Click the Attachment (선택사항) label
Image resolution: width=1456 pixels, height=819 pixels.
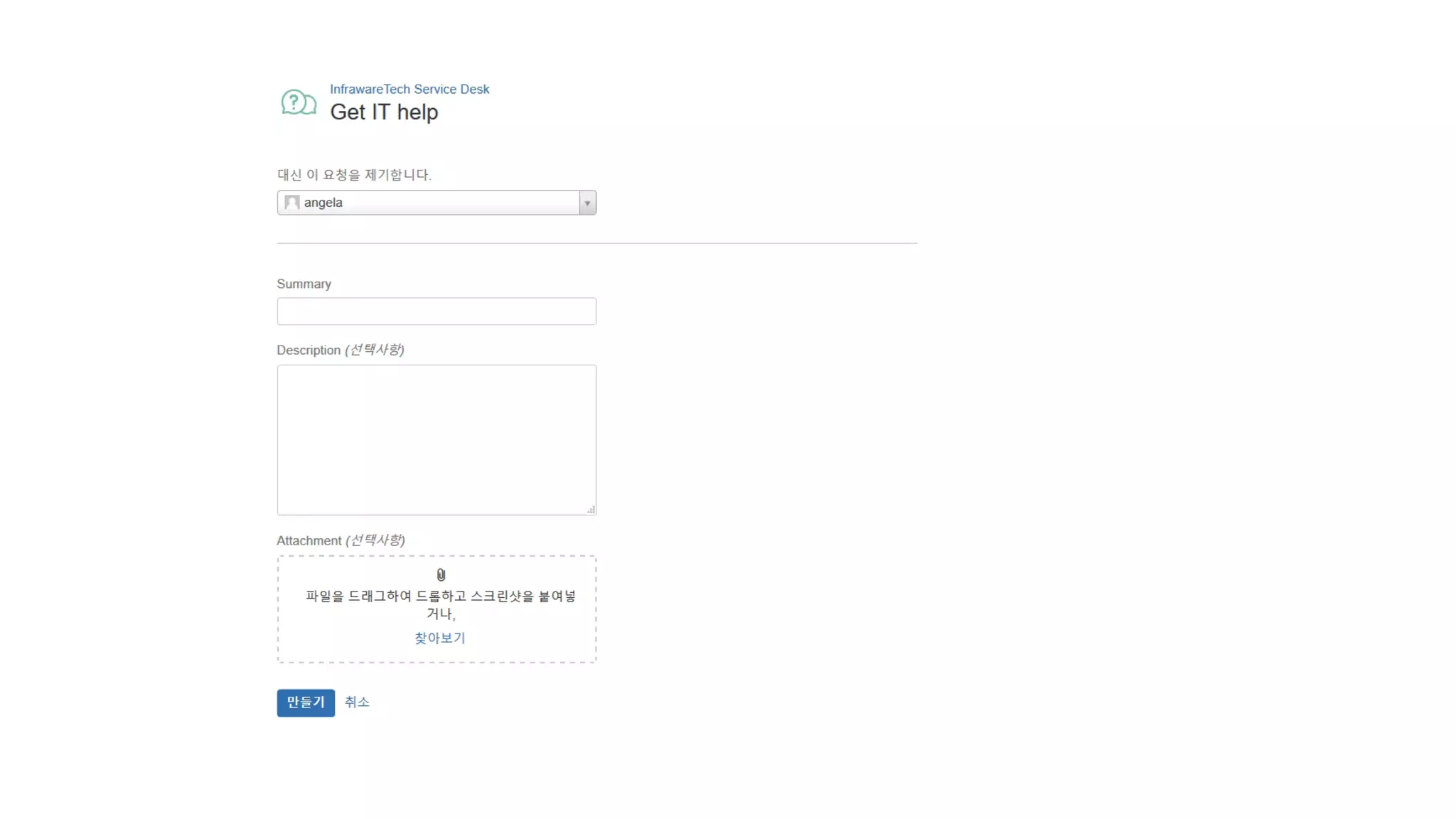tap(341, 540)
